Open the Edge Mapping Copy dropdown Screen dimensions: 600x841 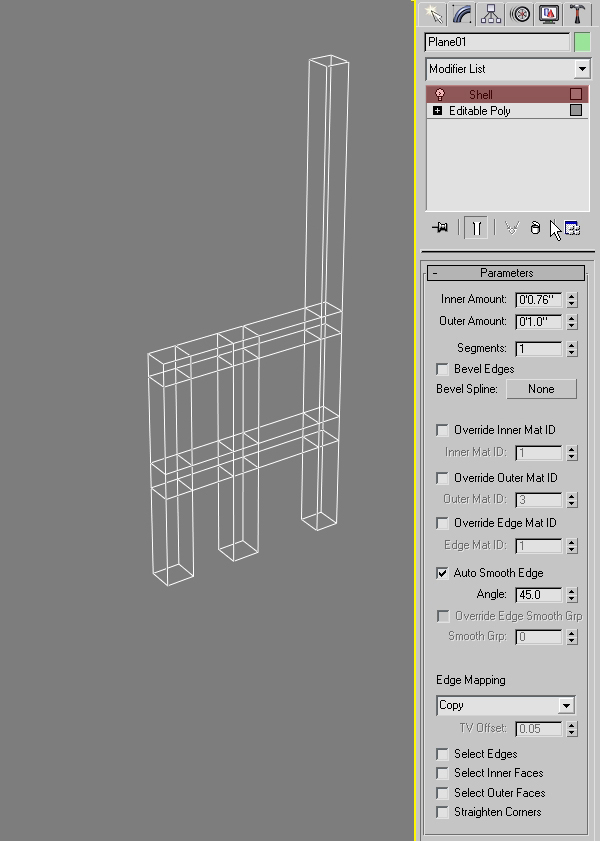pos(506,705)
